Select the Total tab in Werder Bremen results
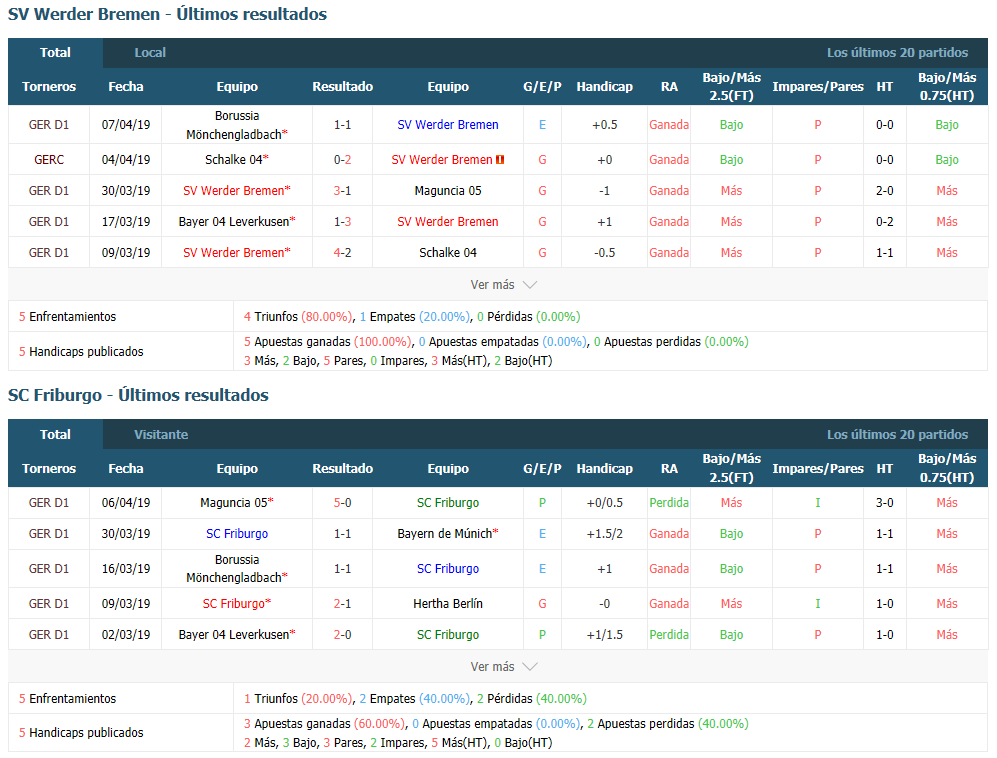The image size is (997, 758). 55,53
